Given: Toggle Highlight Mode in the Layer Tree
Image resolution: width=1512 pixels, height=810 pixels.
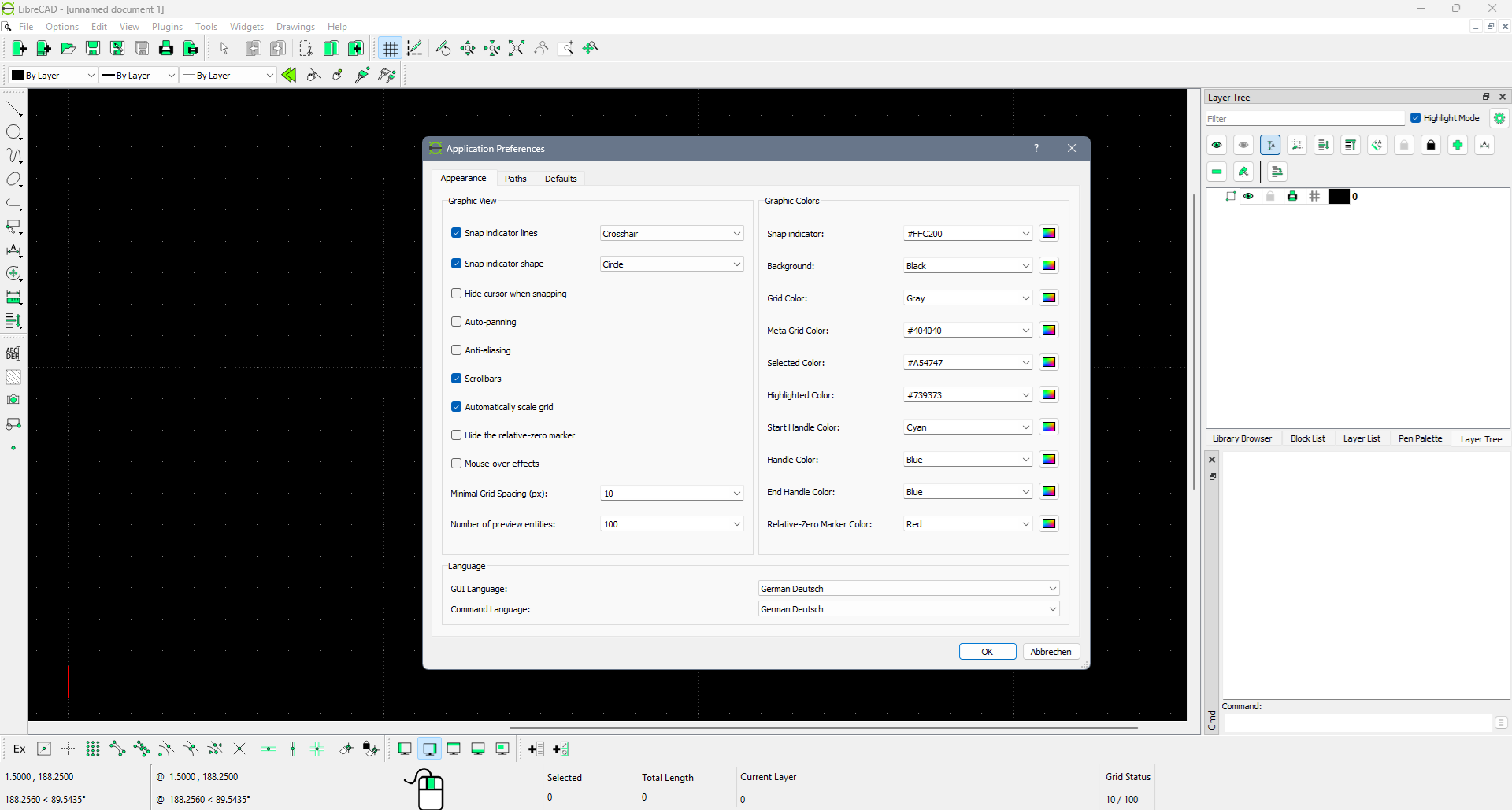Looking at the screenshot, I should (x=1415, y=118).
